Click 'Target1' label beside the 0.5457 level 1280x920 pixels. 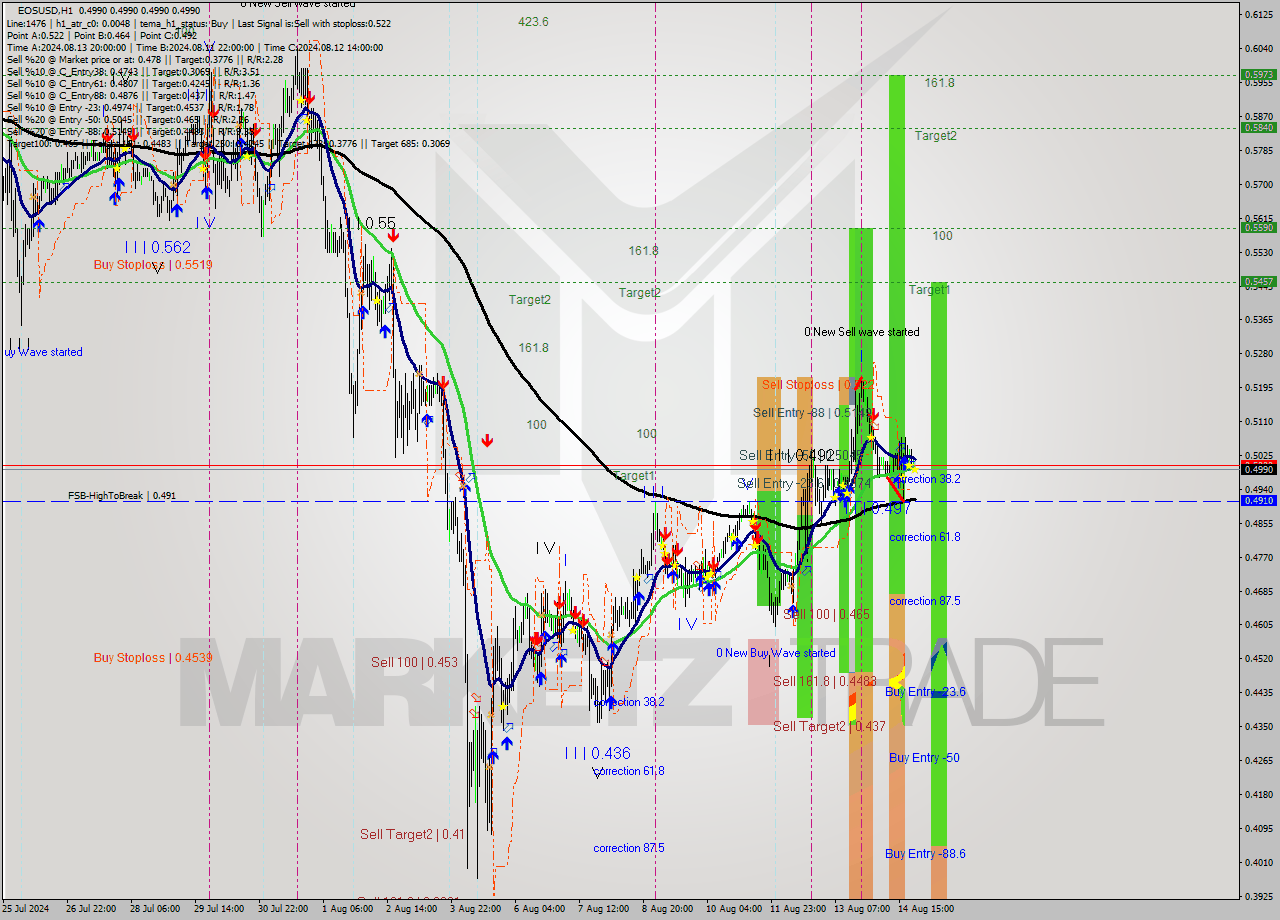point(929,290)
